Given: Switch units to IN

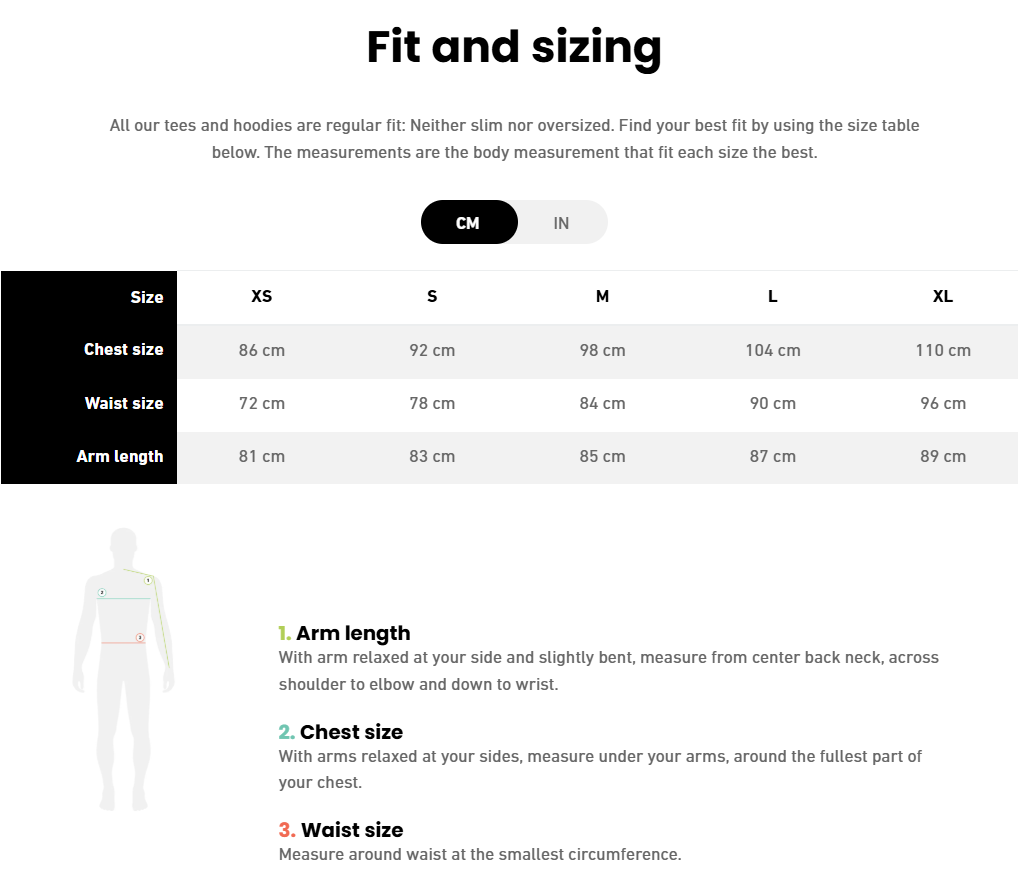Looking at the screenshot, I should click(562, 223).
